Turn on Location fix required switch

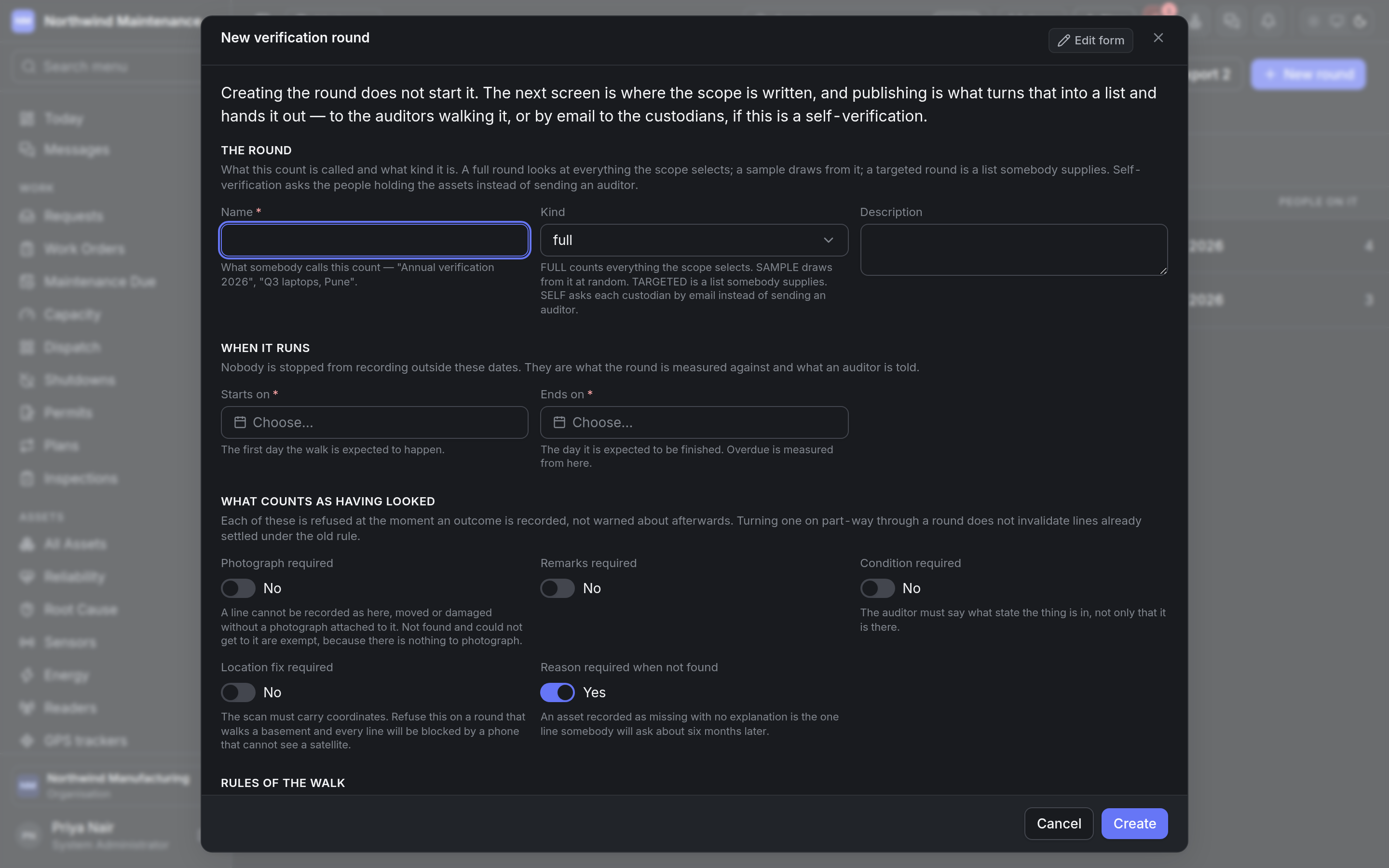tap(238, 692)
